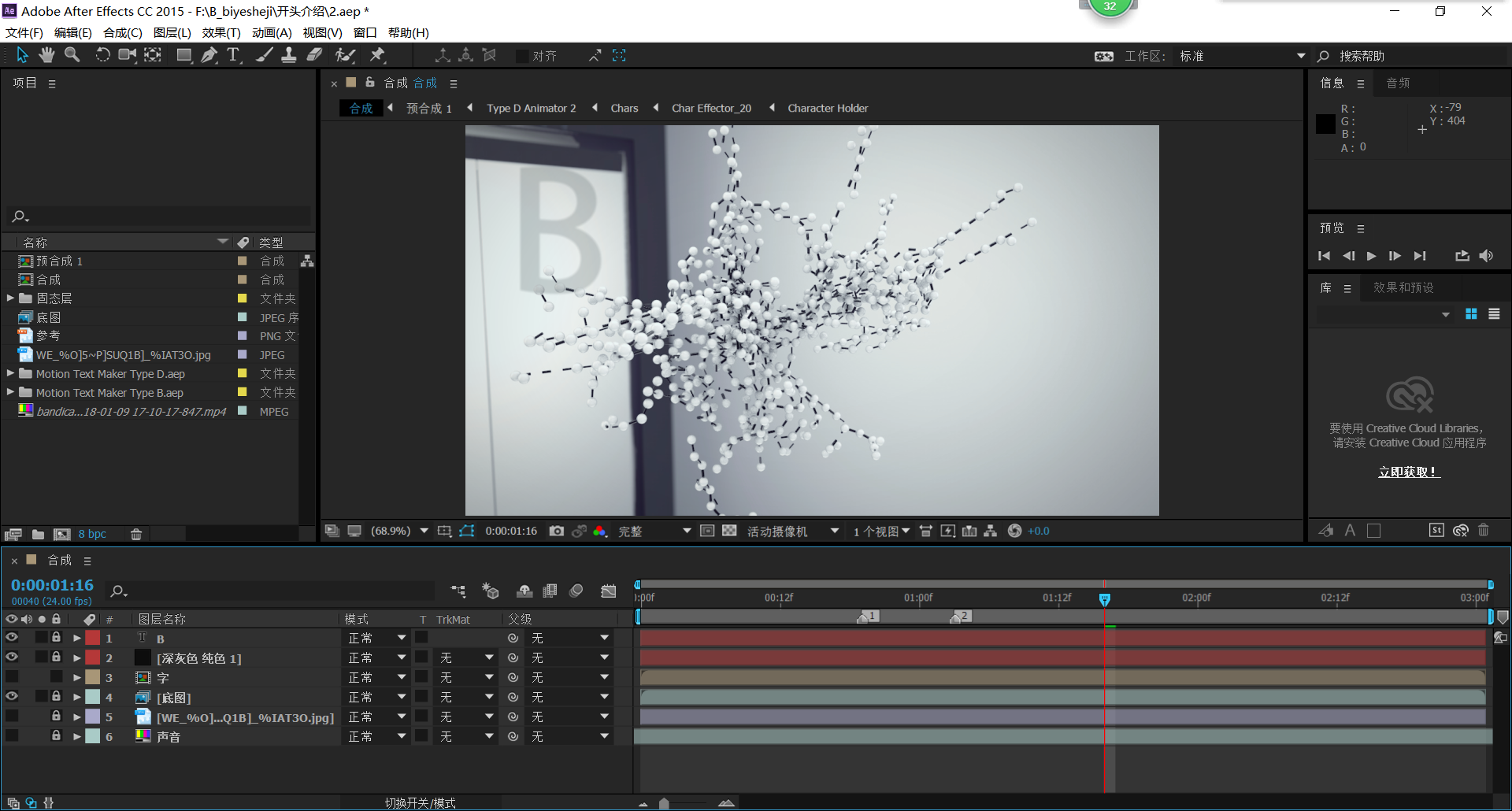Expand the 固态层 folder
1512x811 pixels.
tap(10, 298)
